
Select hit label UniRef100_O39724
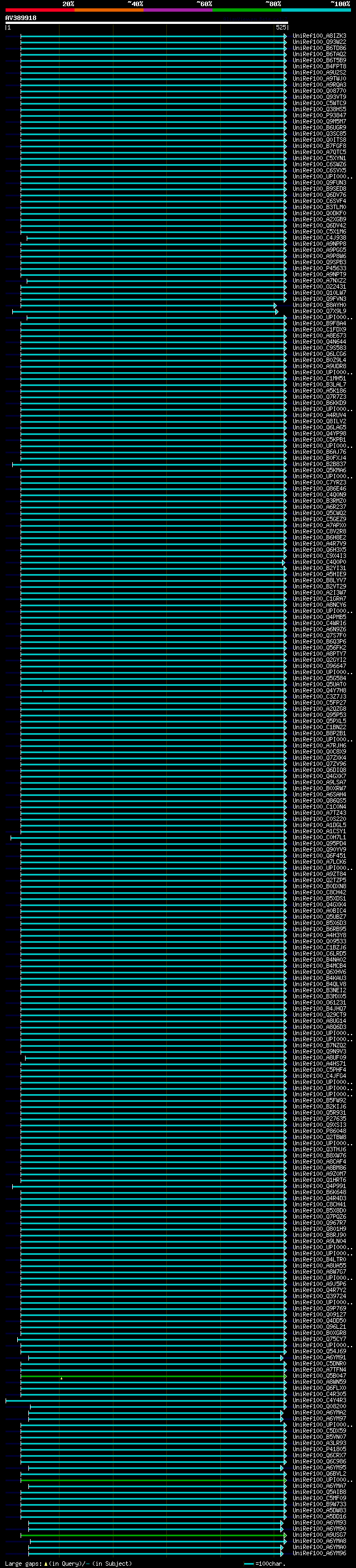[x=319, y=1296]
